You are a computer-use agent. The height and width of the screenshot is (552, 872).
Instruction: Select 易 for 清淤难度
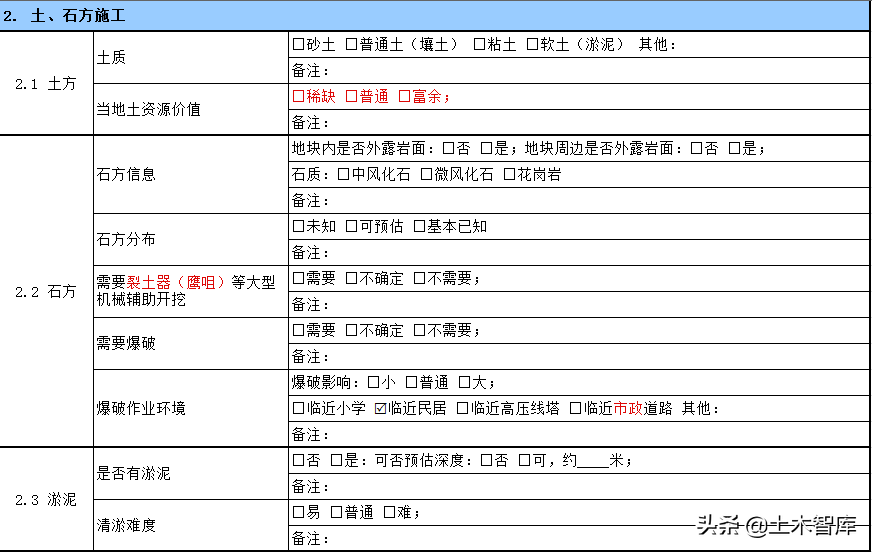tap(298, 513)
